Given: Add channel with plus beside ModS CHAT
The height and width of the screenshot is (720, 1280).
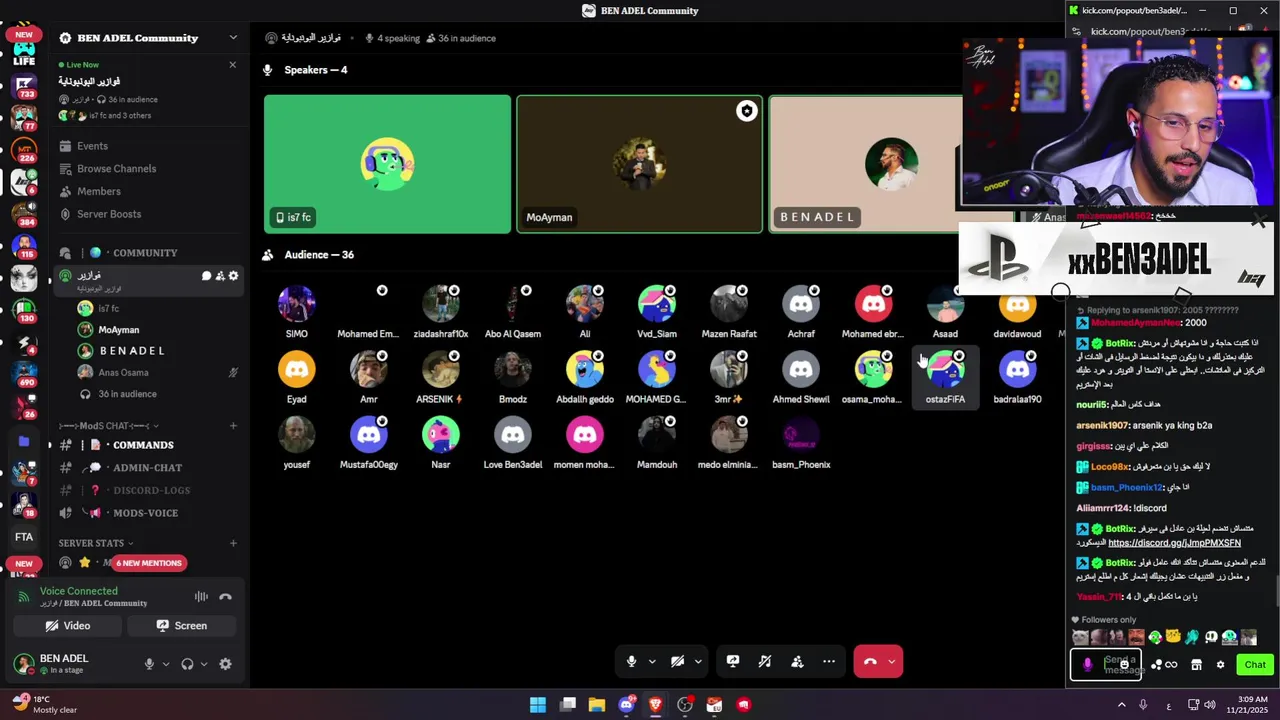Looking at the screenshot, I should (233, 426).
